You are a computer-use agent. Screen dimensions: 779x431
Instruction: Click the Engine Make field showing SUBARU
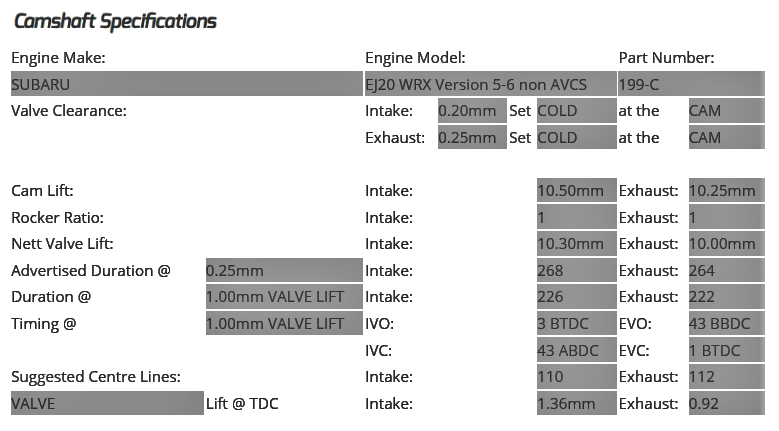click(187, 84)
